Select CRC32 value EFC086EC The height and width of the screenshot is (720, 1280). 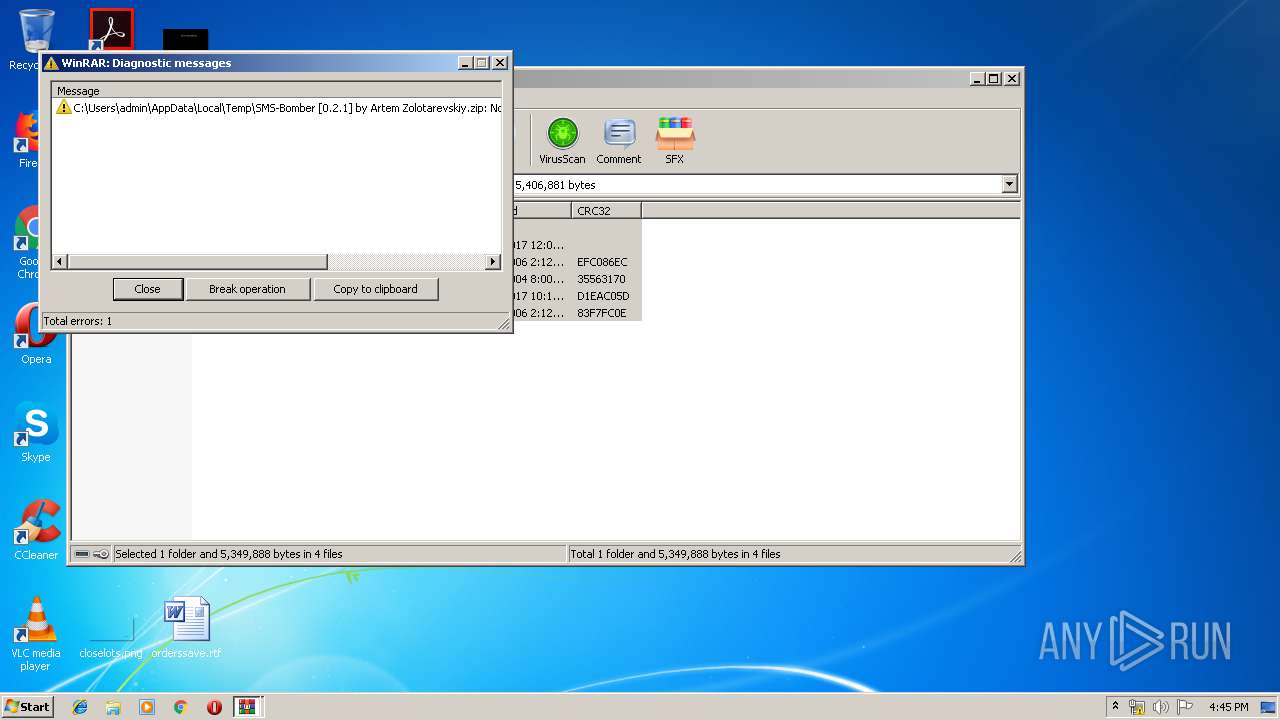click(x=602, y=262)
